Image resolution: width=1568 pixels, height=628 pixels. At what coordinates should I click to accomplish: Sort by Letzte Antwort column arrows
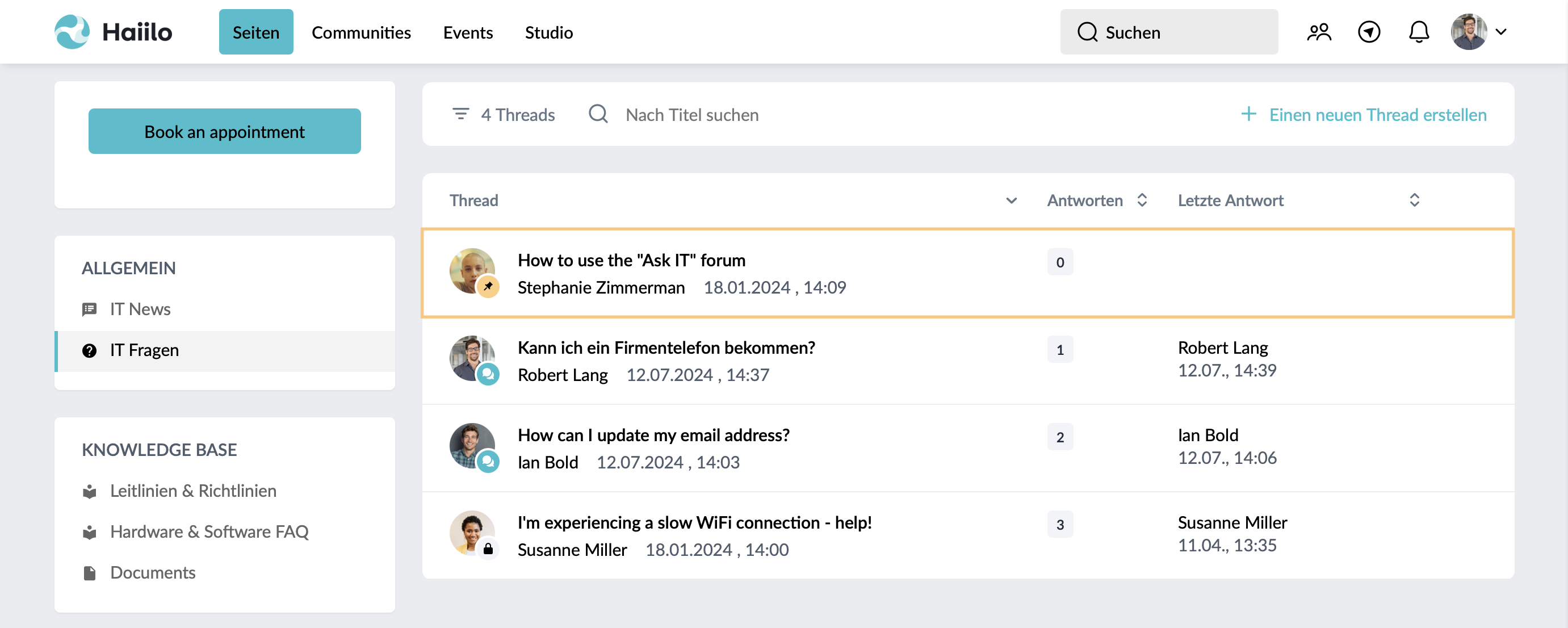pos(1414,200)
